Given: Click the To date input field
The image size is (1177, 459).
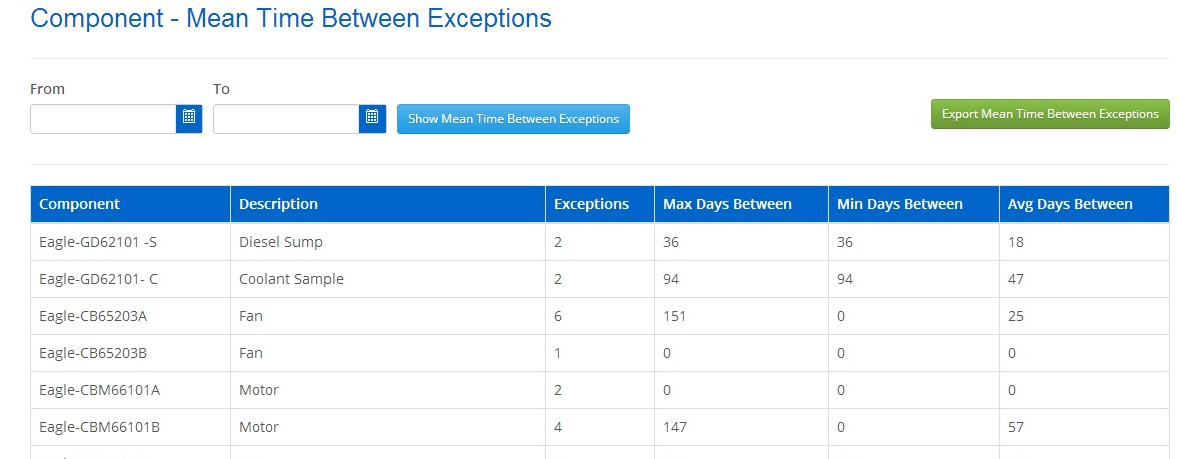Looking at the screenshot, I should [286, 119].
